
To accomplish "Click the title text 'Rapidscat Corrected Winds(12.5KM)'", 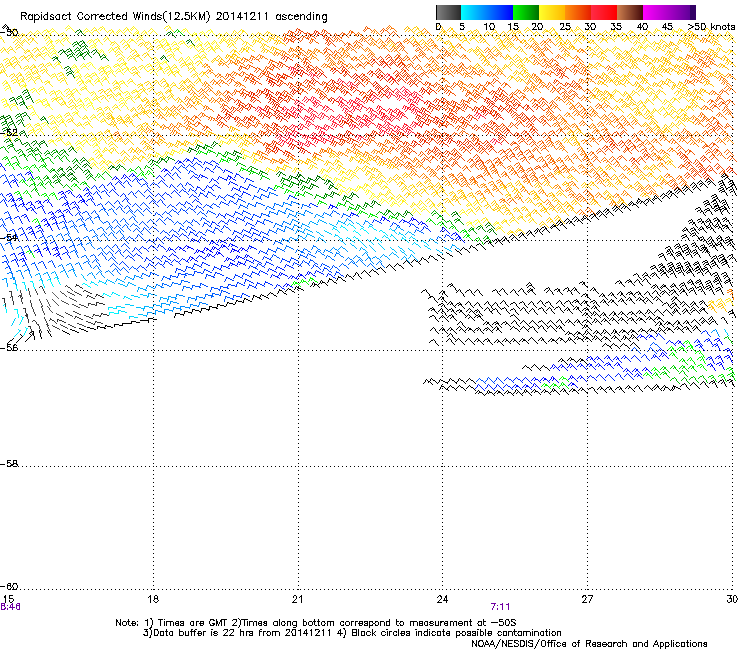I will click(115, 17).
